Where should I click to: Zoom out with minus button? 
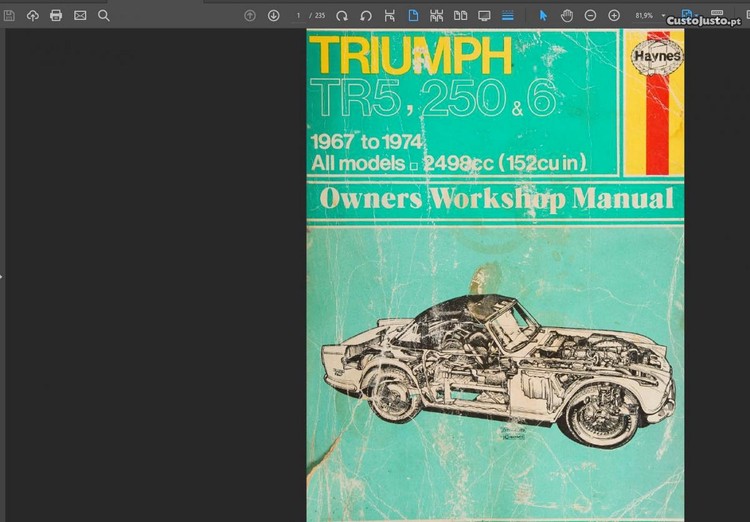tap(590, 16)
